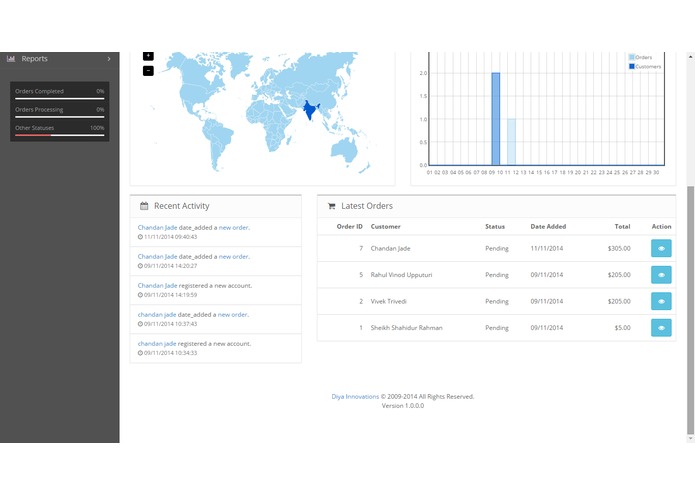Click the calendar icon beside Recent Activity
Image resolution: width=695 pixels, height=494 pixels.
[x=144, y=206]
